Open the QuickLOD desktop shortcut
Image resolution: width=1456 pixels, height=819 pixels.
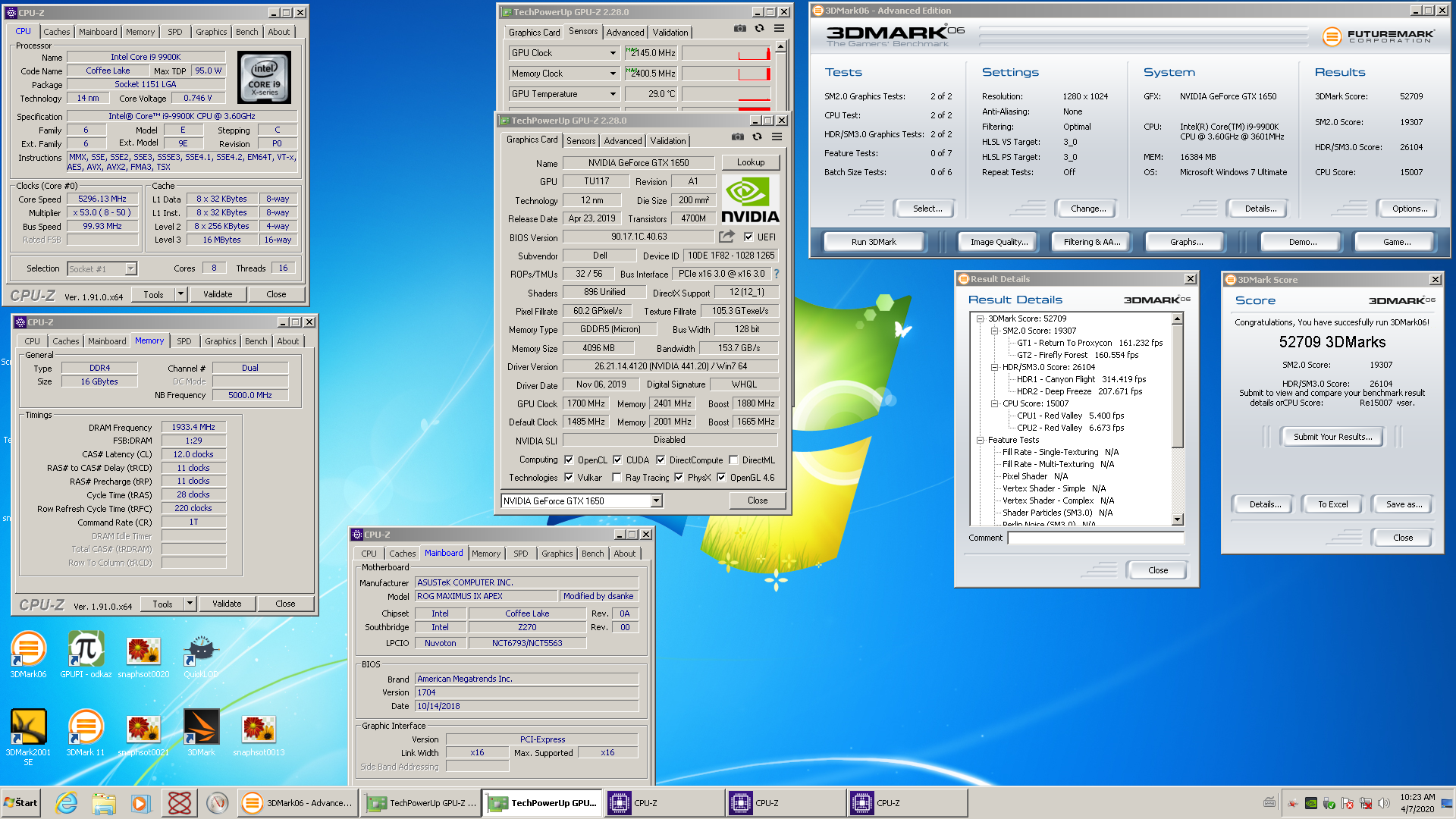coord(201,654)
